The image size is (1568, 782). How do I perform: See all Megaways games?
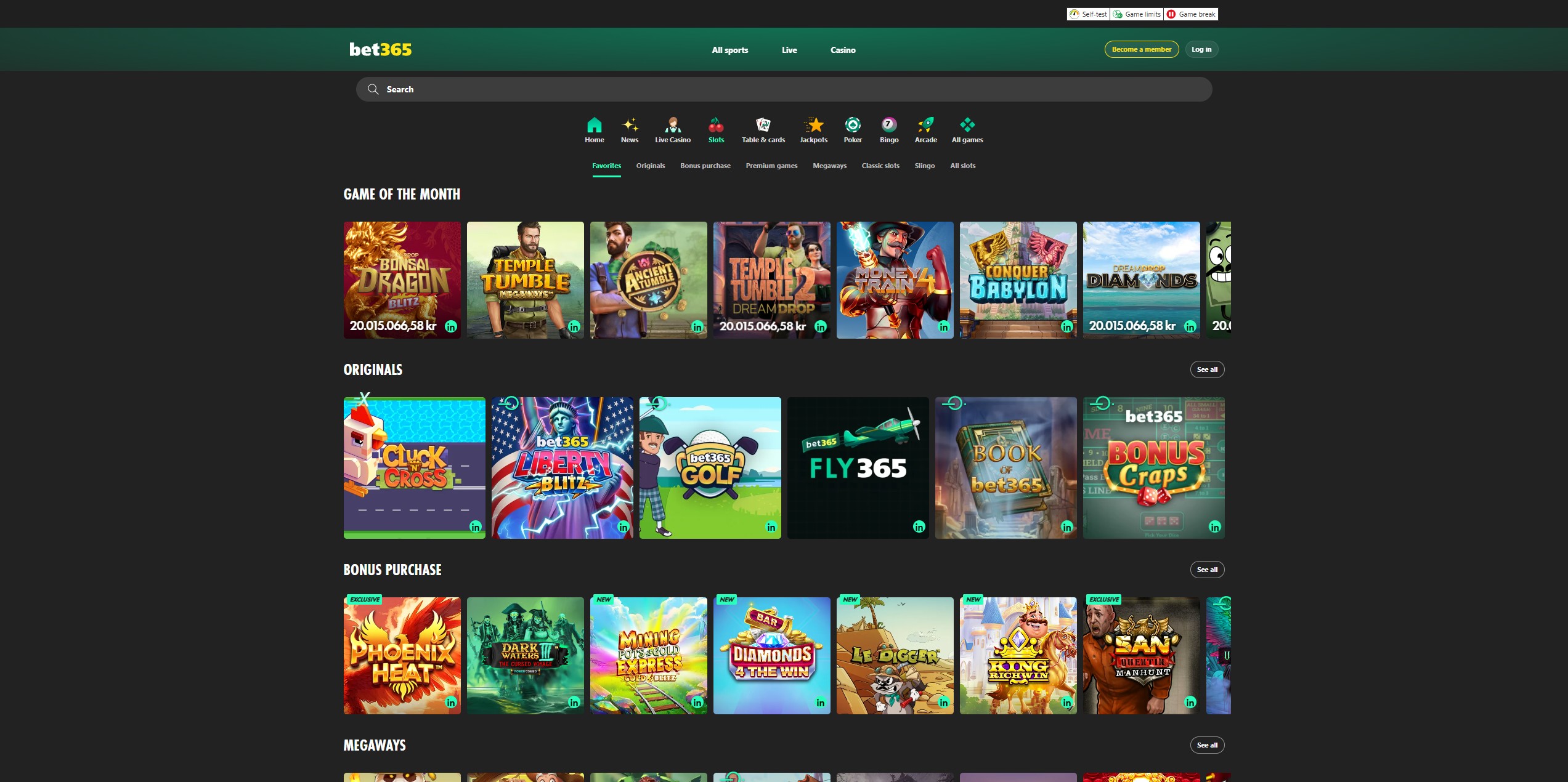pyautogui.click(x=1207, y=745)
